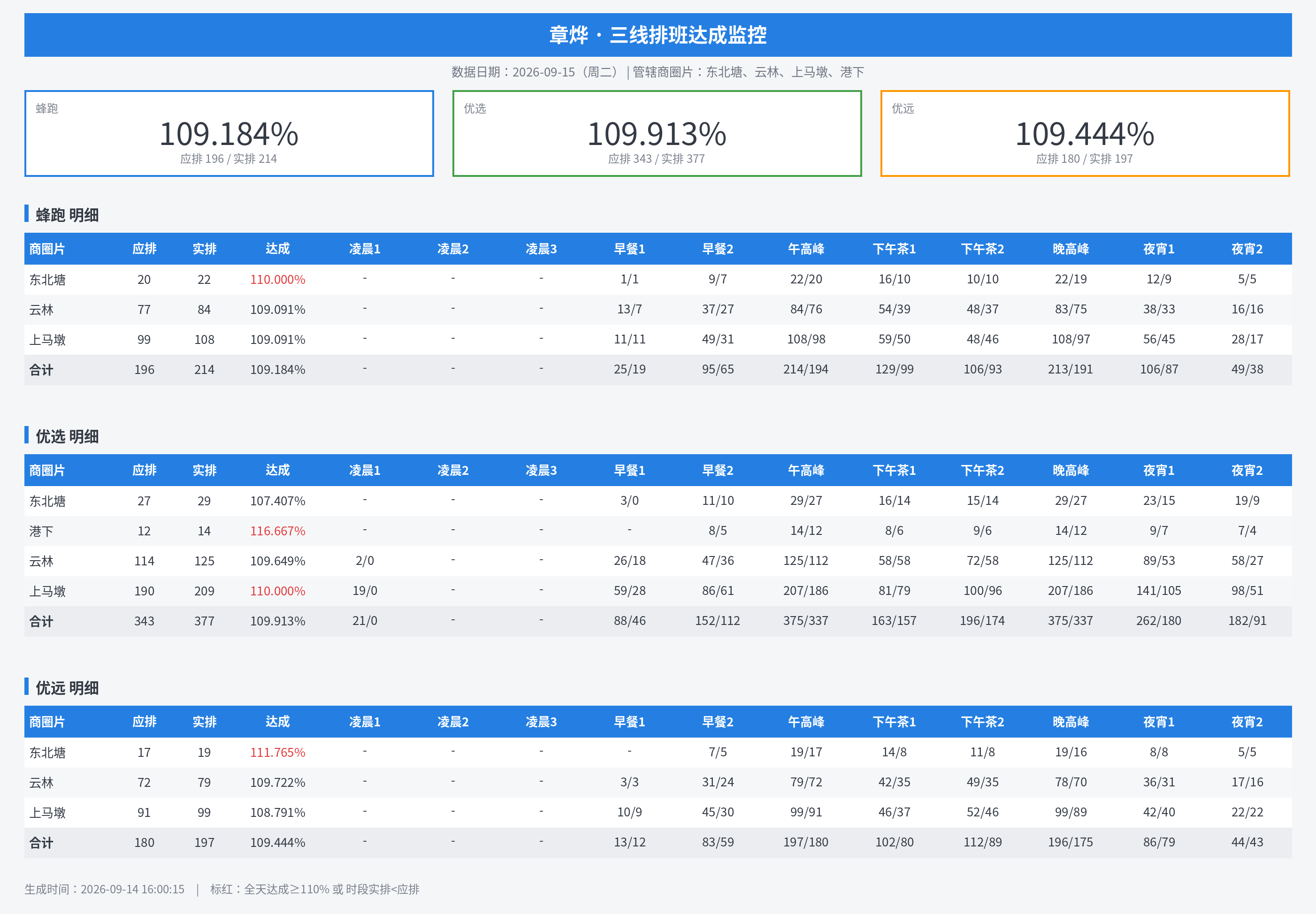Viewport: 1316px width, 914px height.
Task: Open the 优选 summary card showing 109.913%
Action: [657, 133]
